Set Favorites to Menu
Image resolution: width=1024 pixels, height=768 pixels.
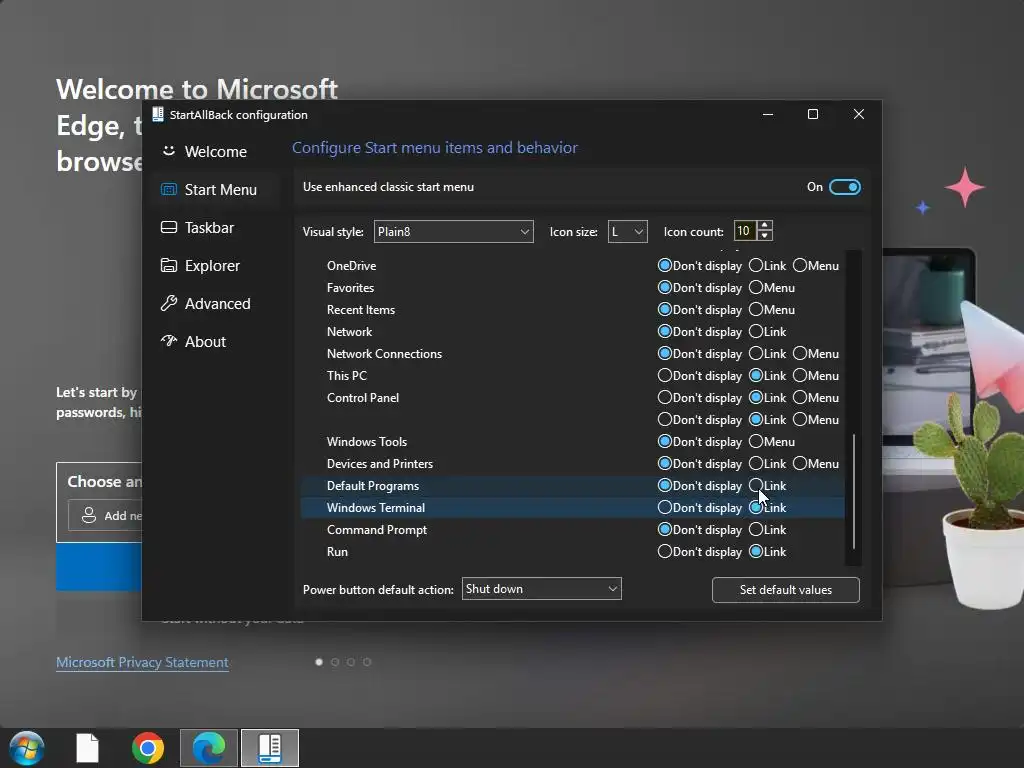[756, 287]
